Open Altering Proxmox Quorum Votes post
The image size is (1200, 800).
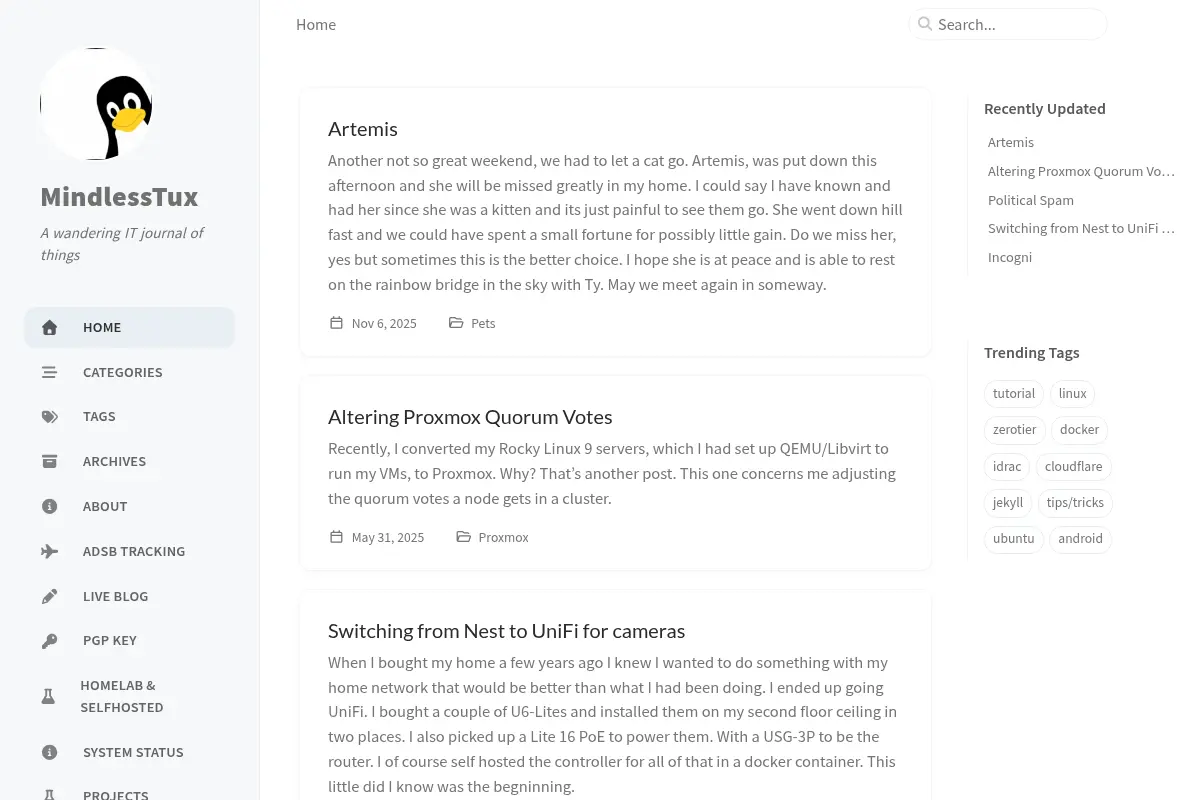[470, 417]
